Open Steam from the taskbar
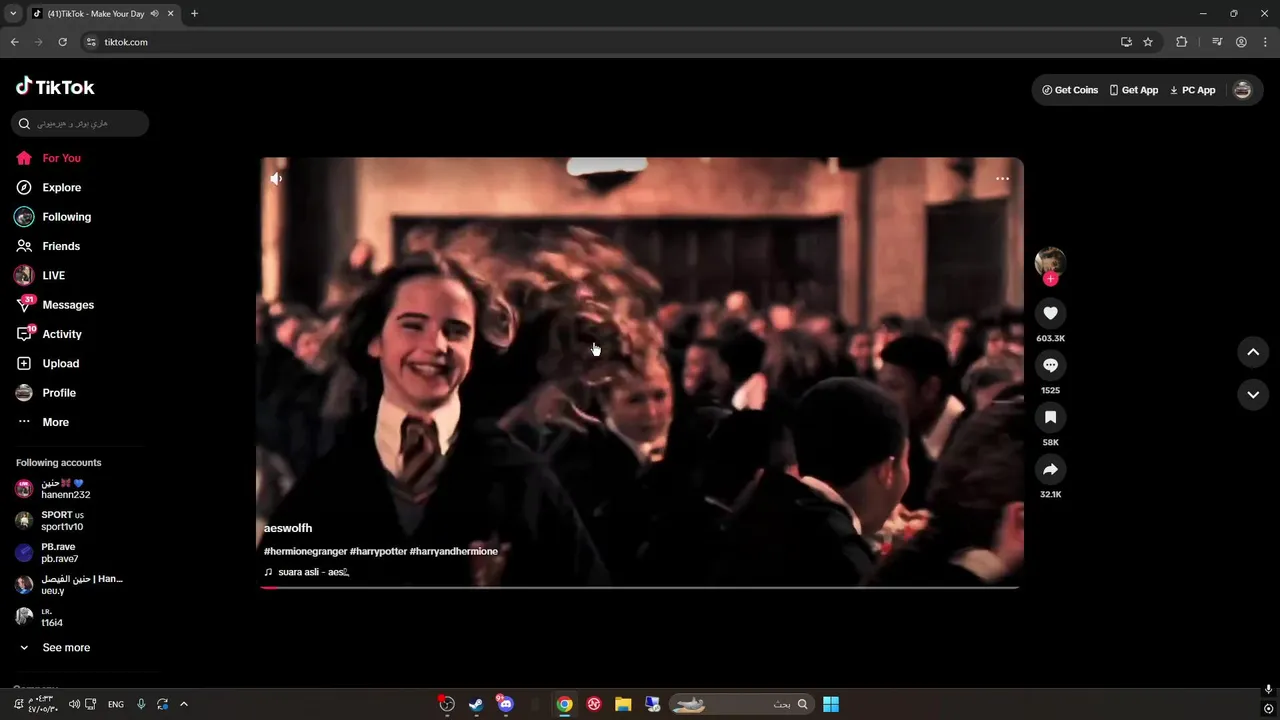1280x720 pixels. point(476,704)
